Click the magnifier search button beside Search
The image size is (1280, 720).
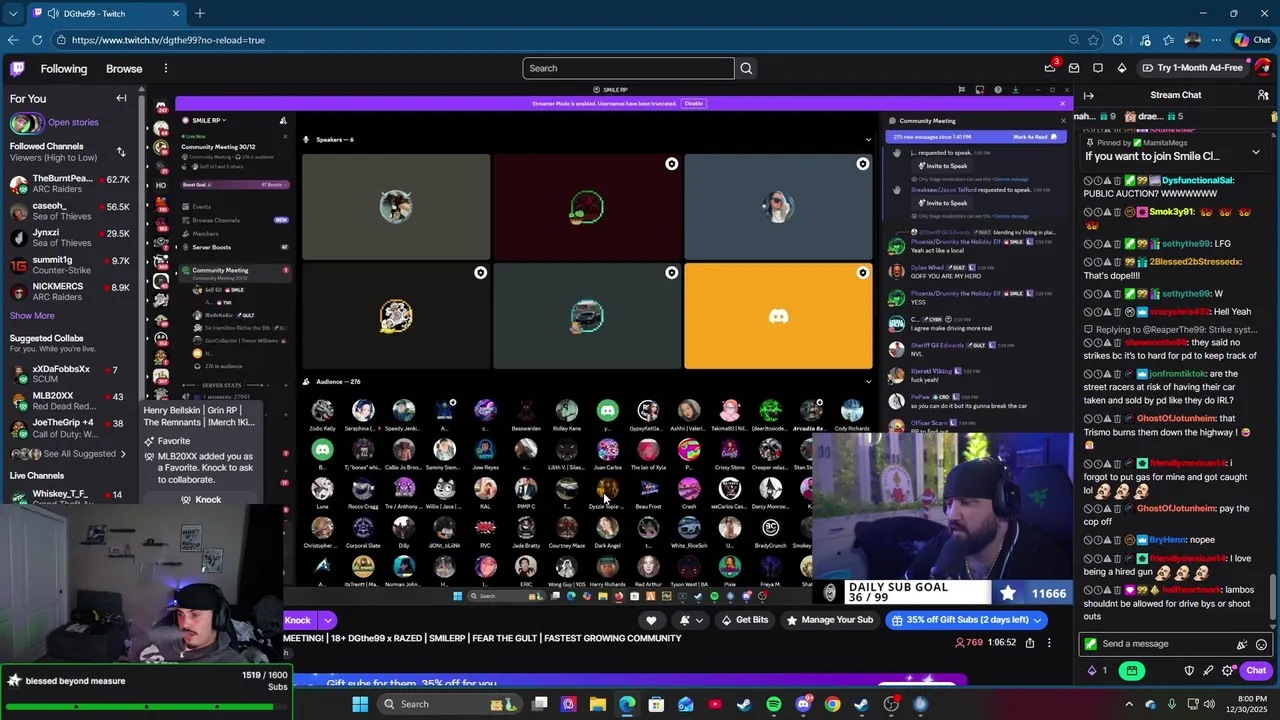(x=746, y=68)
